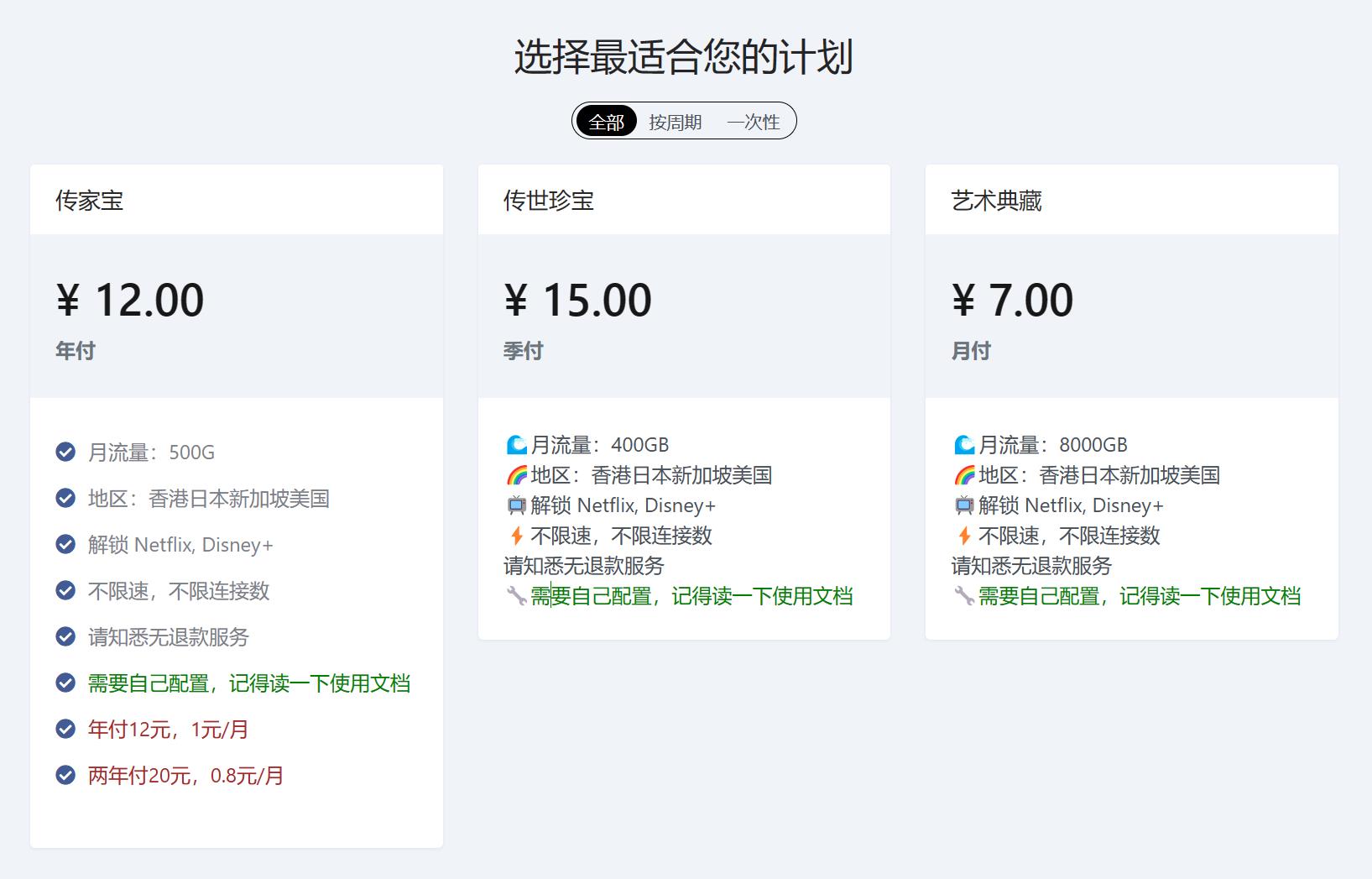Click rainbow icon in 艺术典藏 card
Screen dimensions: 1372x879
pos(965,475)
